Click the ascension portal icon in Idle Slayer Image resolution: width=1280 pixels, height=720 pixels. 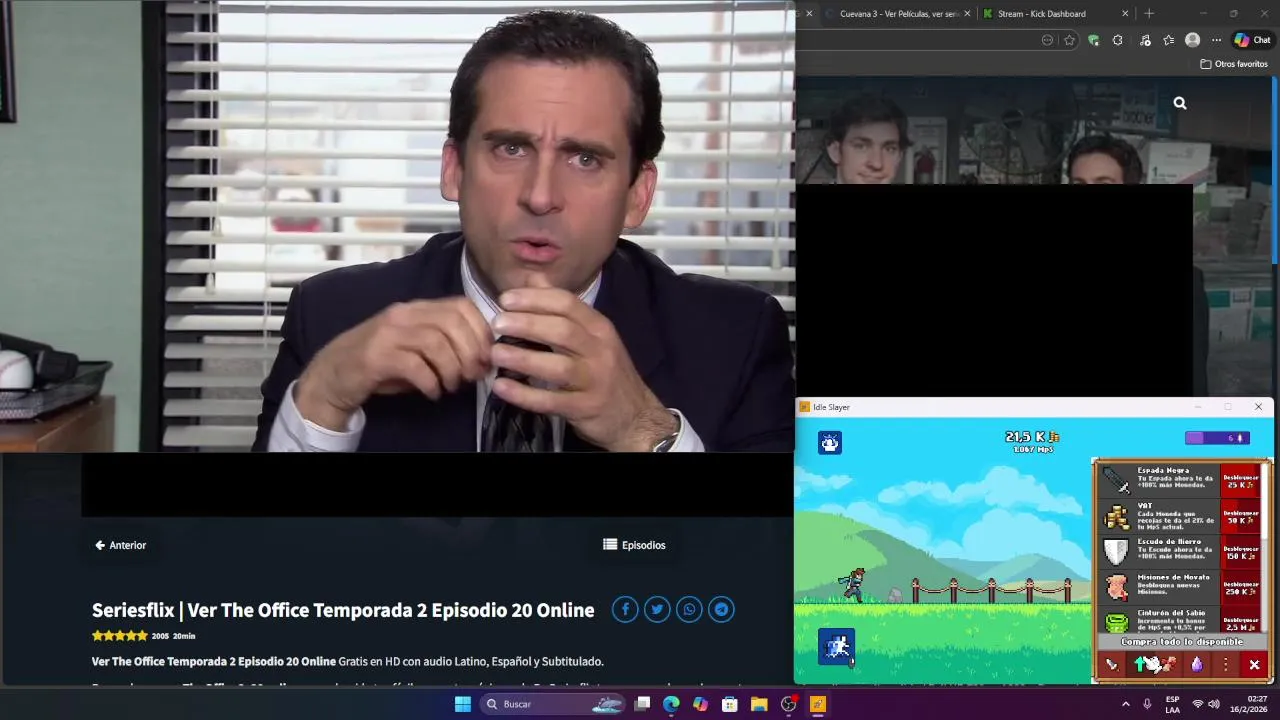pyautogui.click(x=830, y=443)
